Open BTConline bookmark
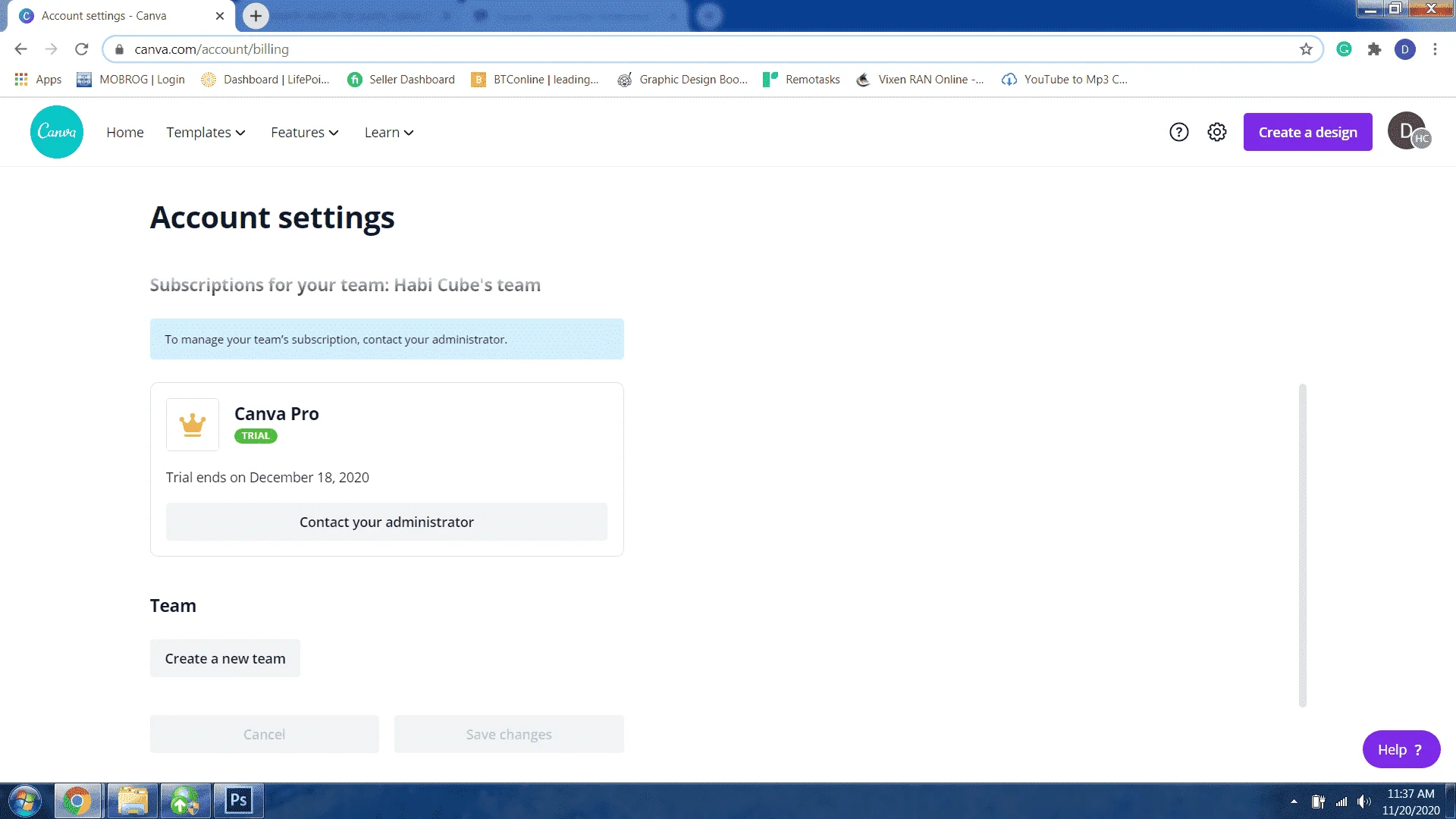Viewport: 1456px width, 819px height. tap(535, 80)
